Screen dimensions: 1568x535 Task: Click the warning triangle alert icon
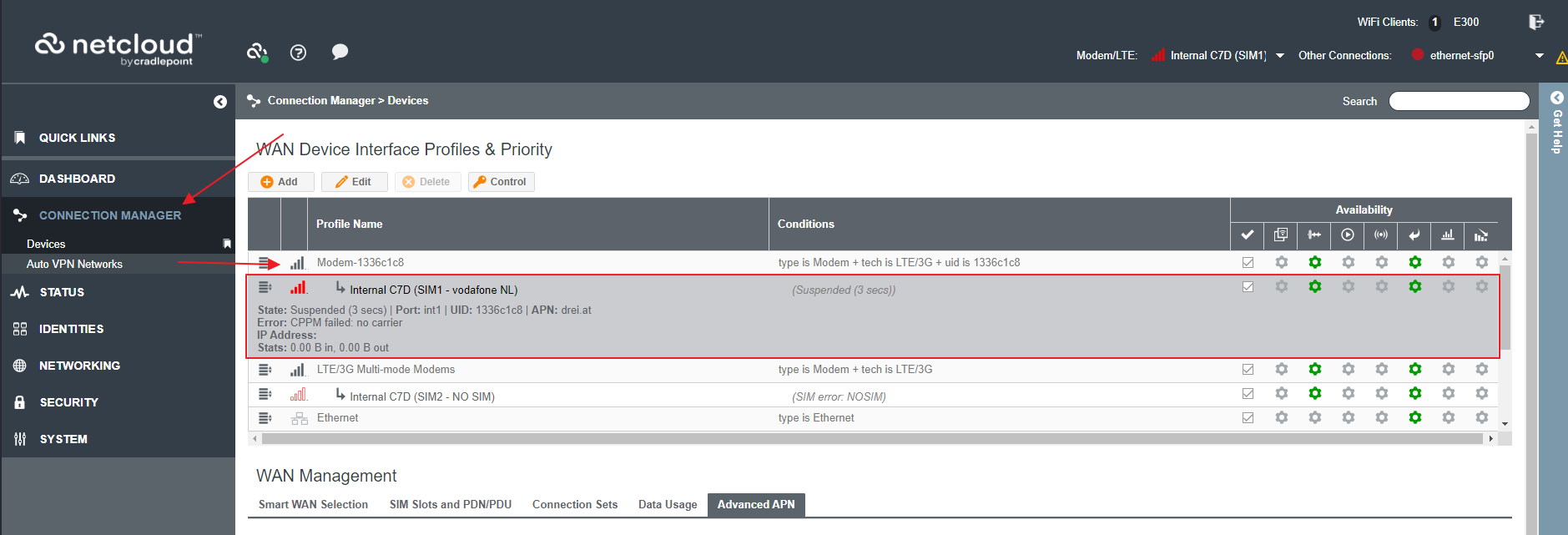[x=1561, y=58]
